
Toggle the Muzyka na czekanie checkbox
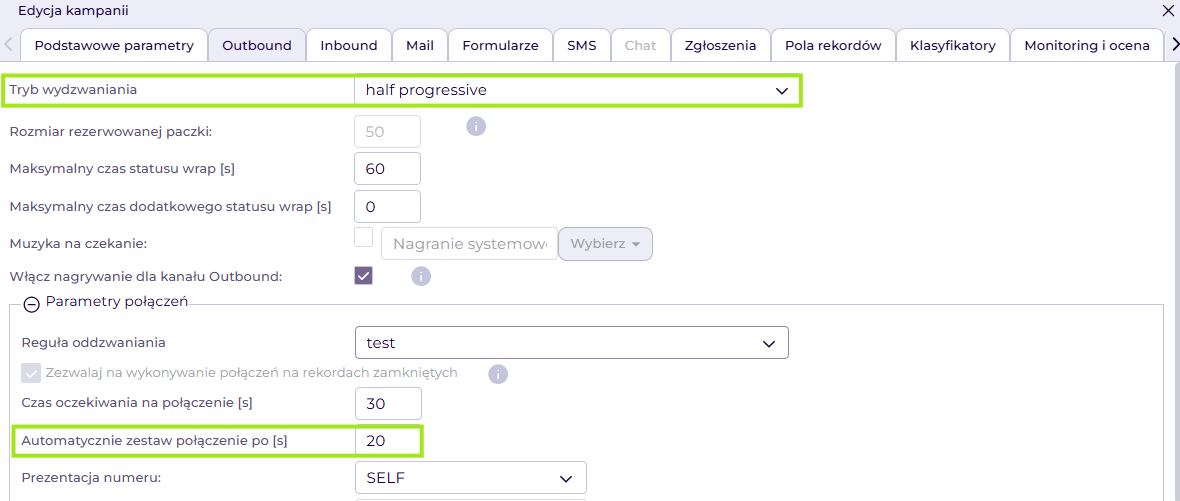(x=364, y=238)
